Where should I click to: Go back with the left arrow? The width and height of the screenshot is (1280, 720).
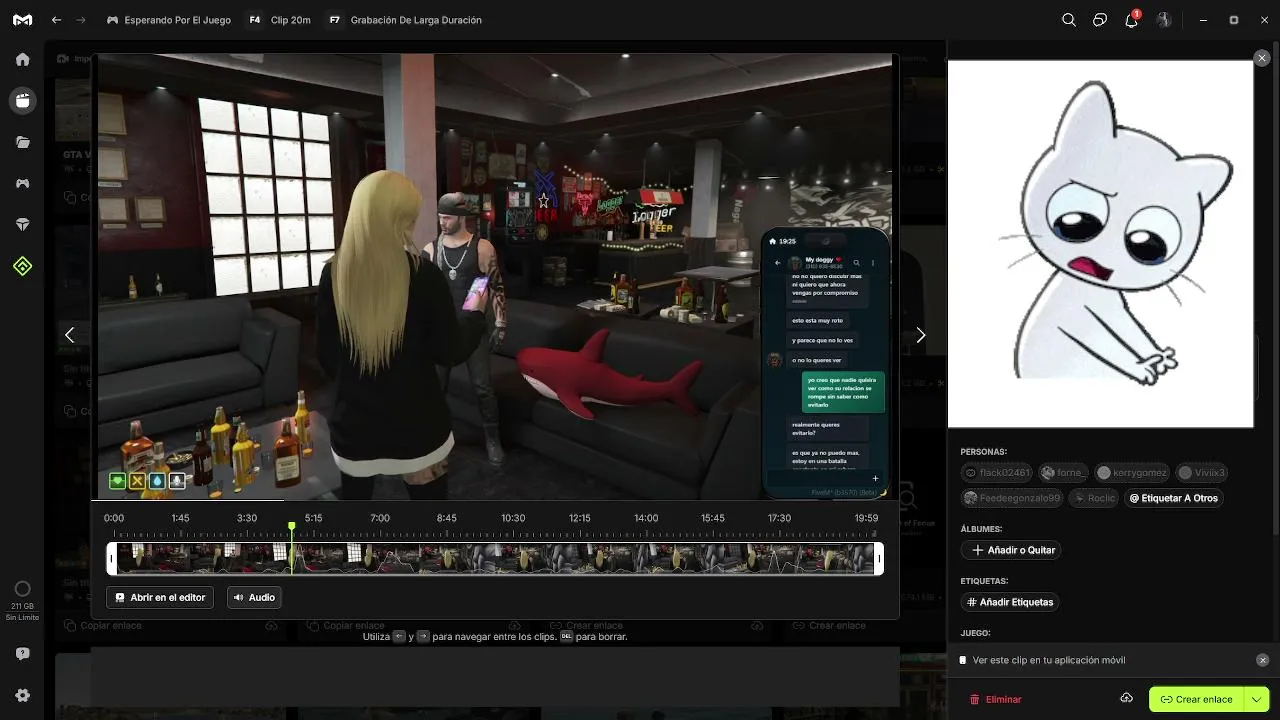(x=56, y=20)
